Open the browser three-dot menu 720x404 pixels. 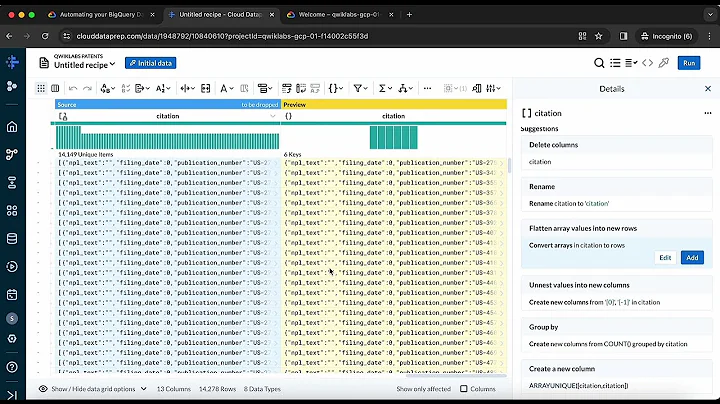(709, 36)
